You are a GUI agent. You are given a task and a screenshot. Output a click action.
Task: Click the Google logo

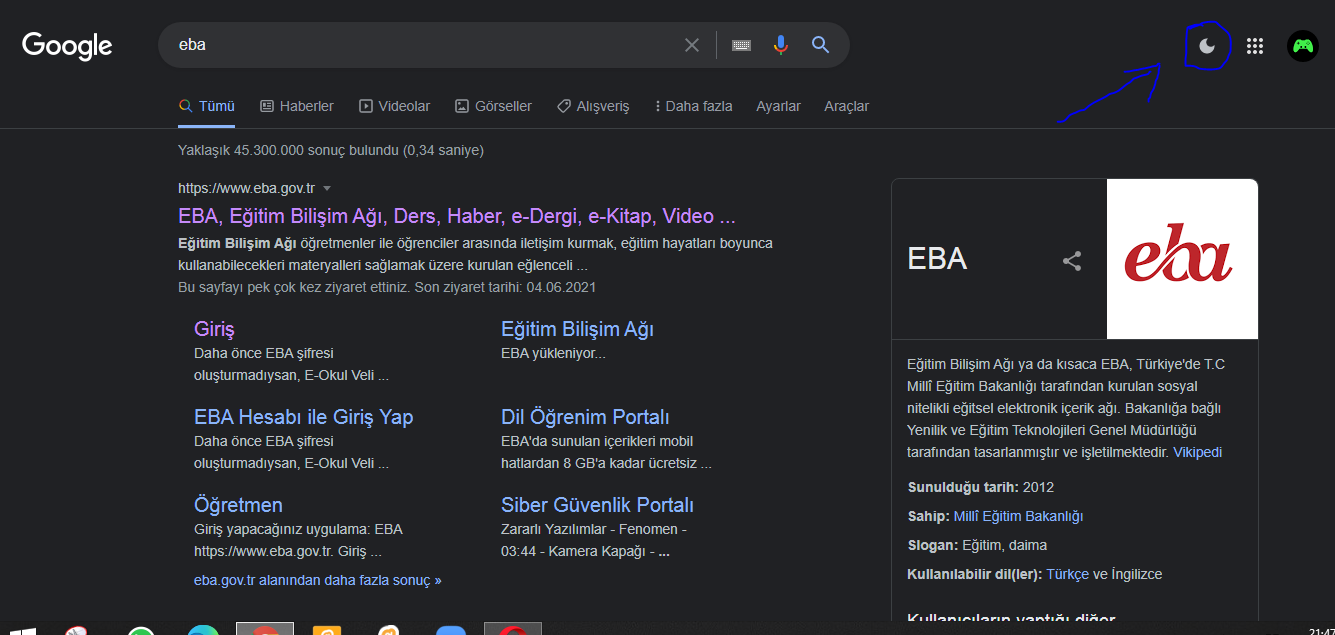pyautogui.click(x=67, y=45)
